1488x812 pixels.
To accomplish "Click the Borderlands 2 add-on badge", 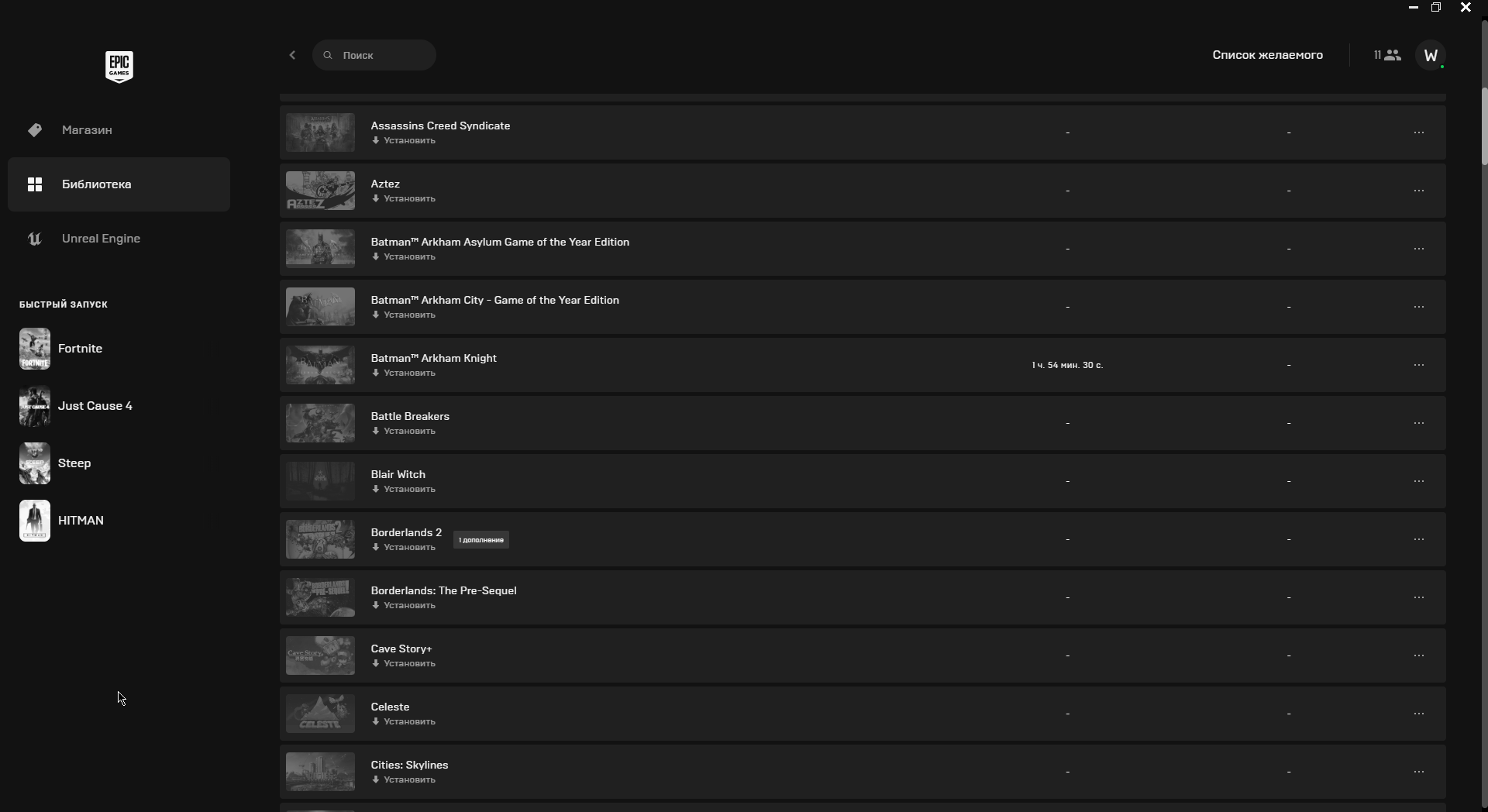I will (x=481, y=540).
